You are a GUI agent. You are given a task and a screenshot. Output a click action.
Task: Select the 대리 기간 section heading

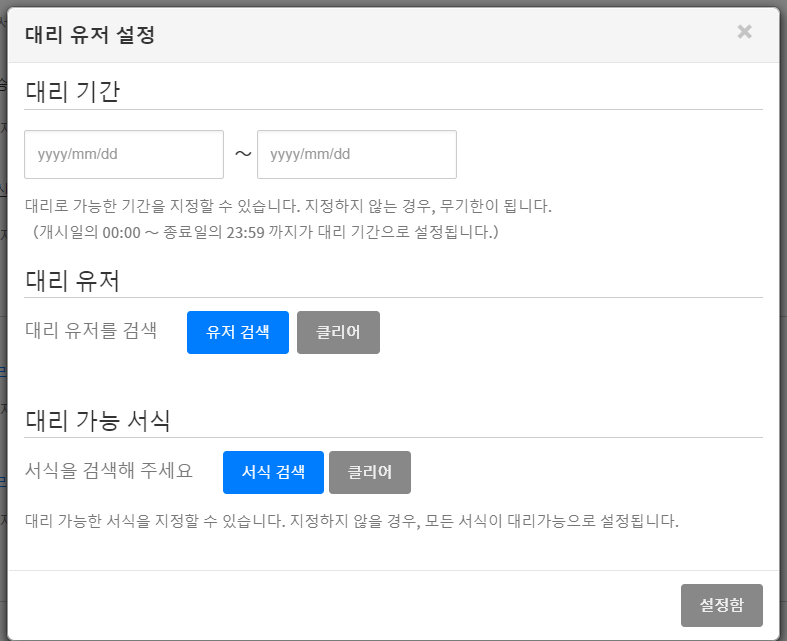click(x=72, y=91)
